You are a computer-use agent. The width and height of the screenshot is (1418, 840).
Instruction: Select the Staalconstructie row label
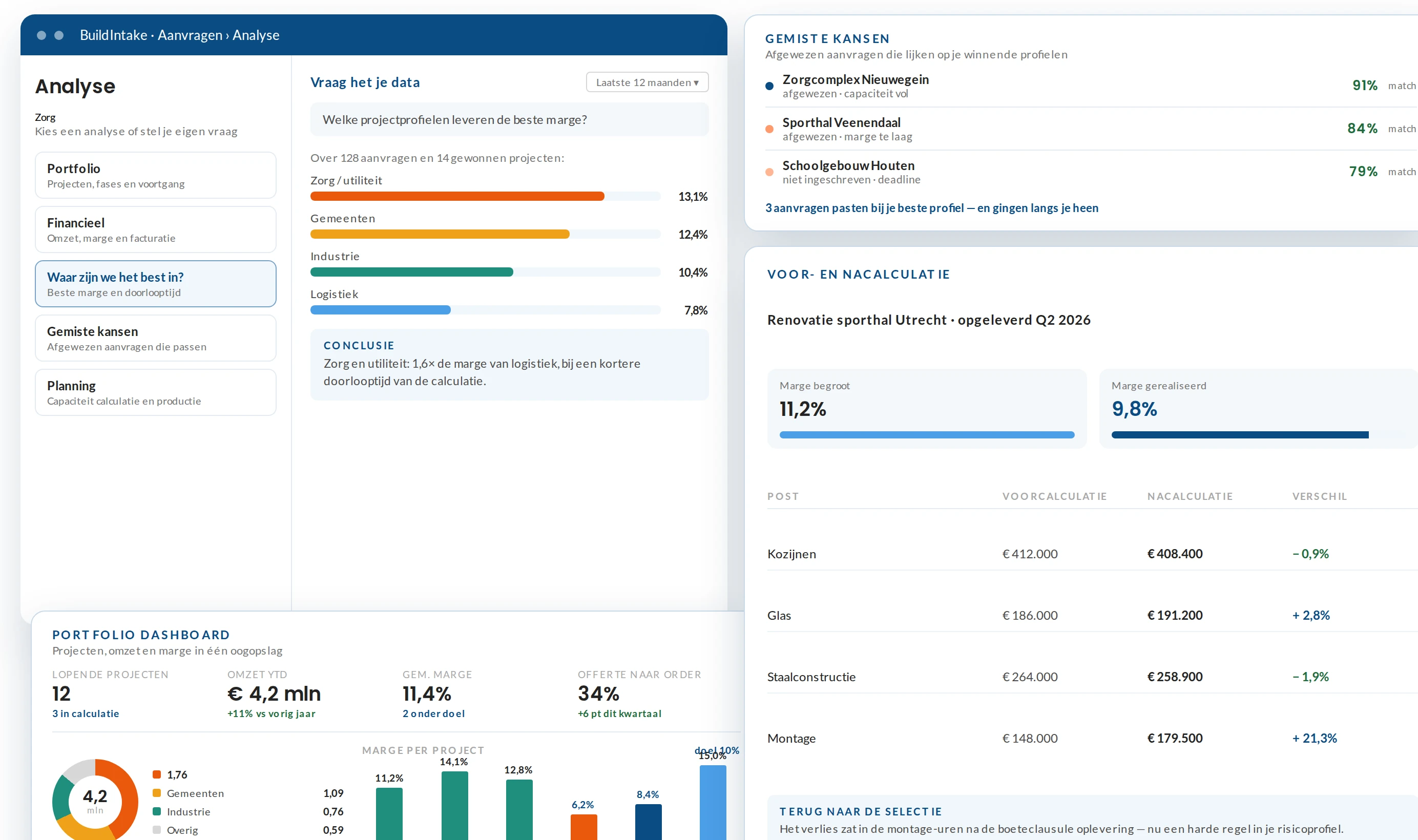[811, 677]
